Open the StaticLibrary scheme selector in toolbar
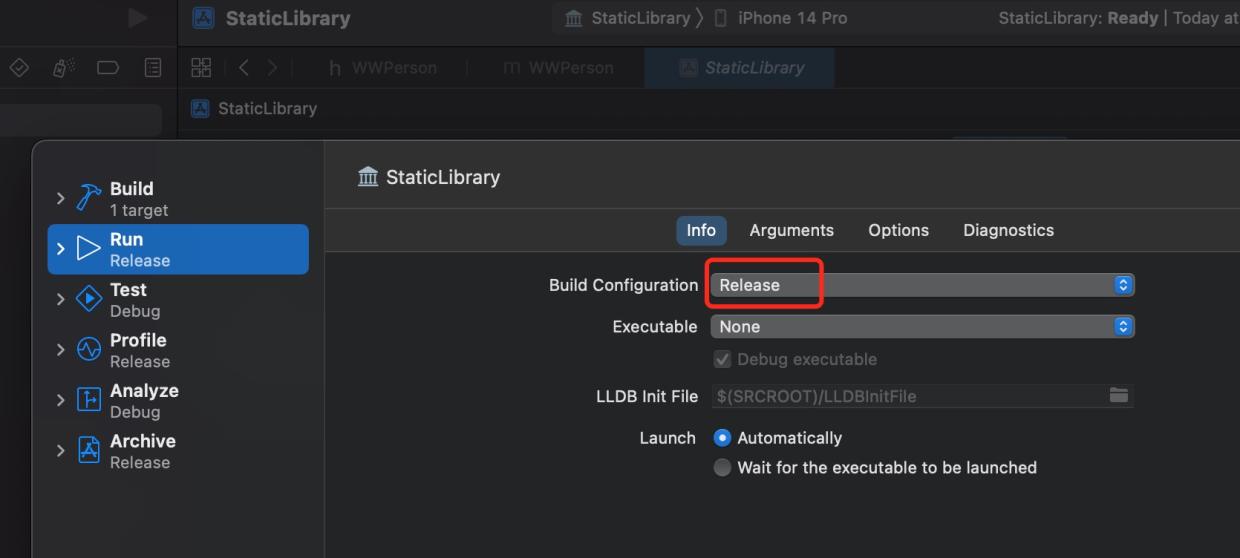The height and width of the screenshot is (558, 1240). 628,18
